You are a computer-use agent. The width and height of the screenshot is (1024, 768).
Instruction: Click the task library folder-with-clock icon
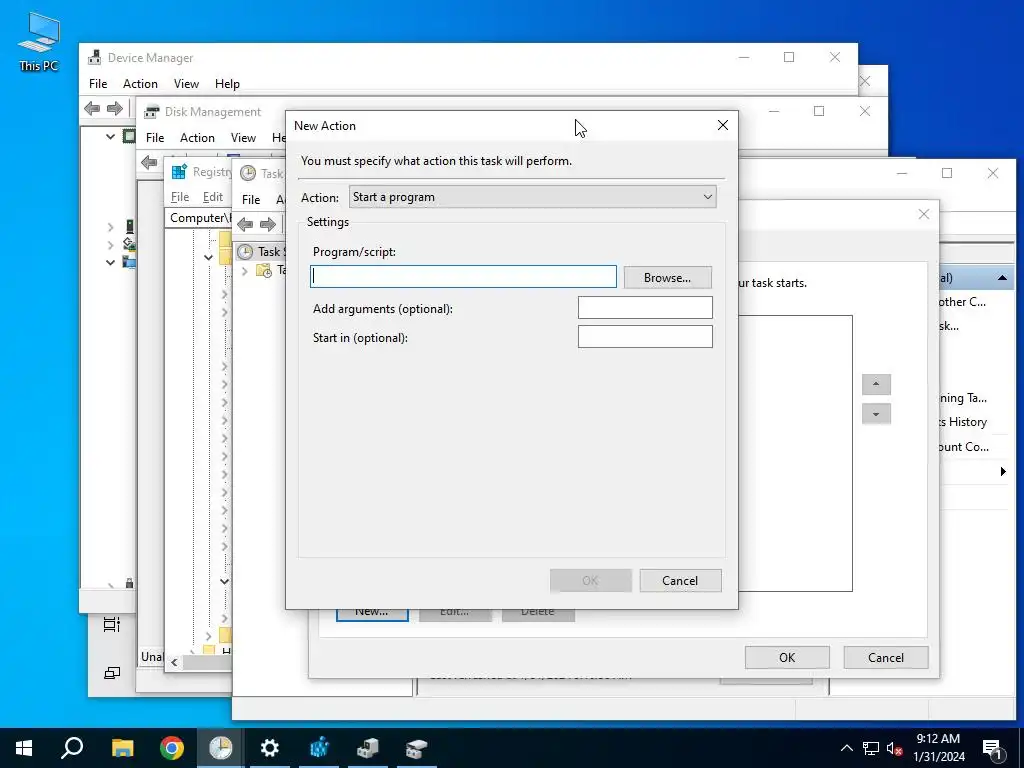(264, 270)
